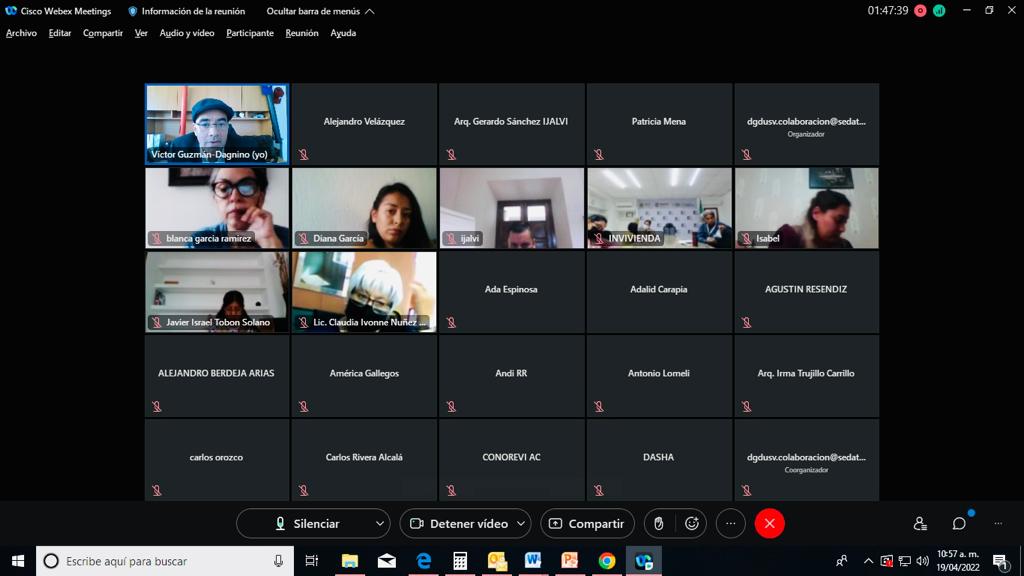Open the audio options arrow beside Silenciar
The height and width of the screenshot is (576, 1024).
pyautogui.click(x=379, y=524)
